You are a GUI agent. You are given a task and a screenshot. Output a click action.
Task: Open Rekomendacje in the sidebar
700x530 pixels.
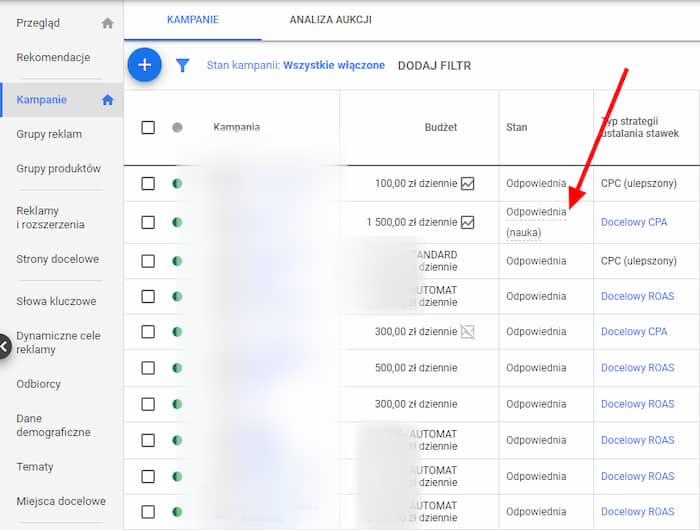[53, 58]
